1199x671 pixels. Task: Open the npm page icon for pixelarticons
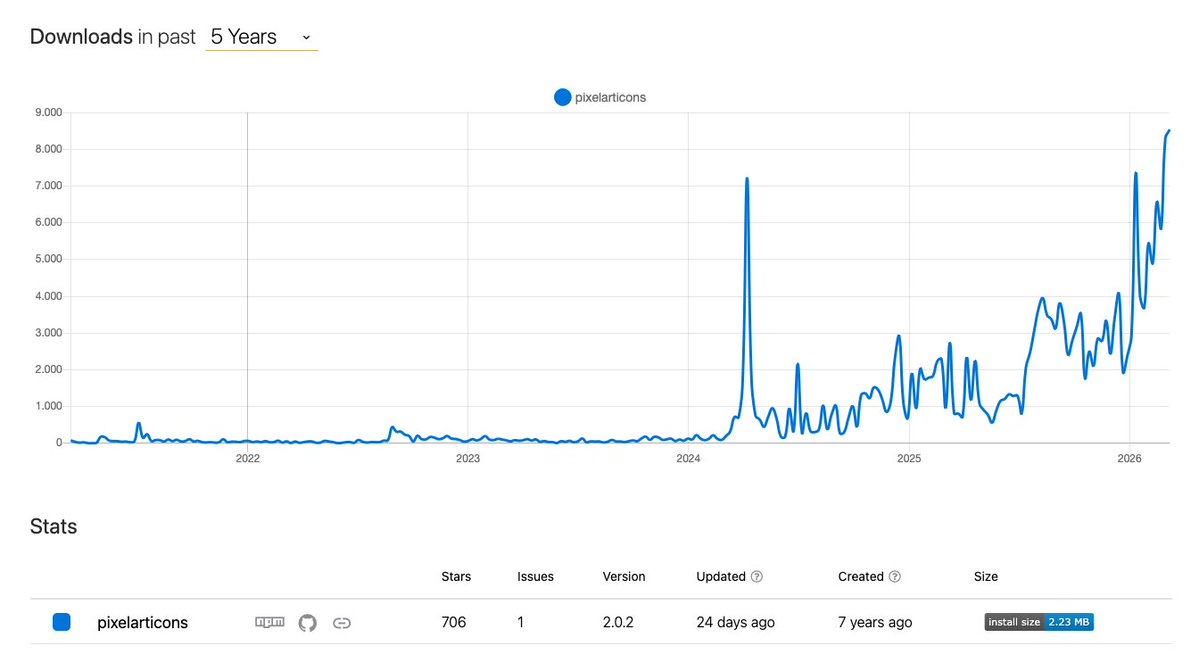click(x=269, y=622)
